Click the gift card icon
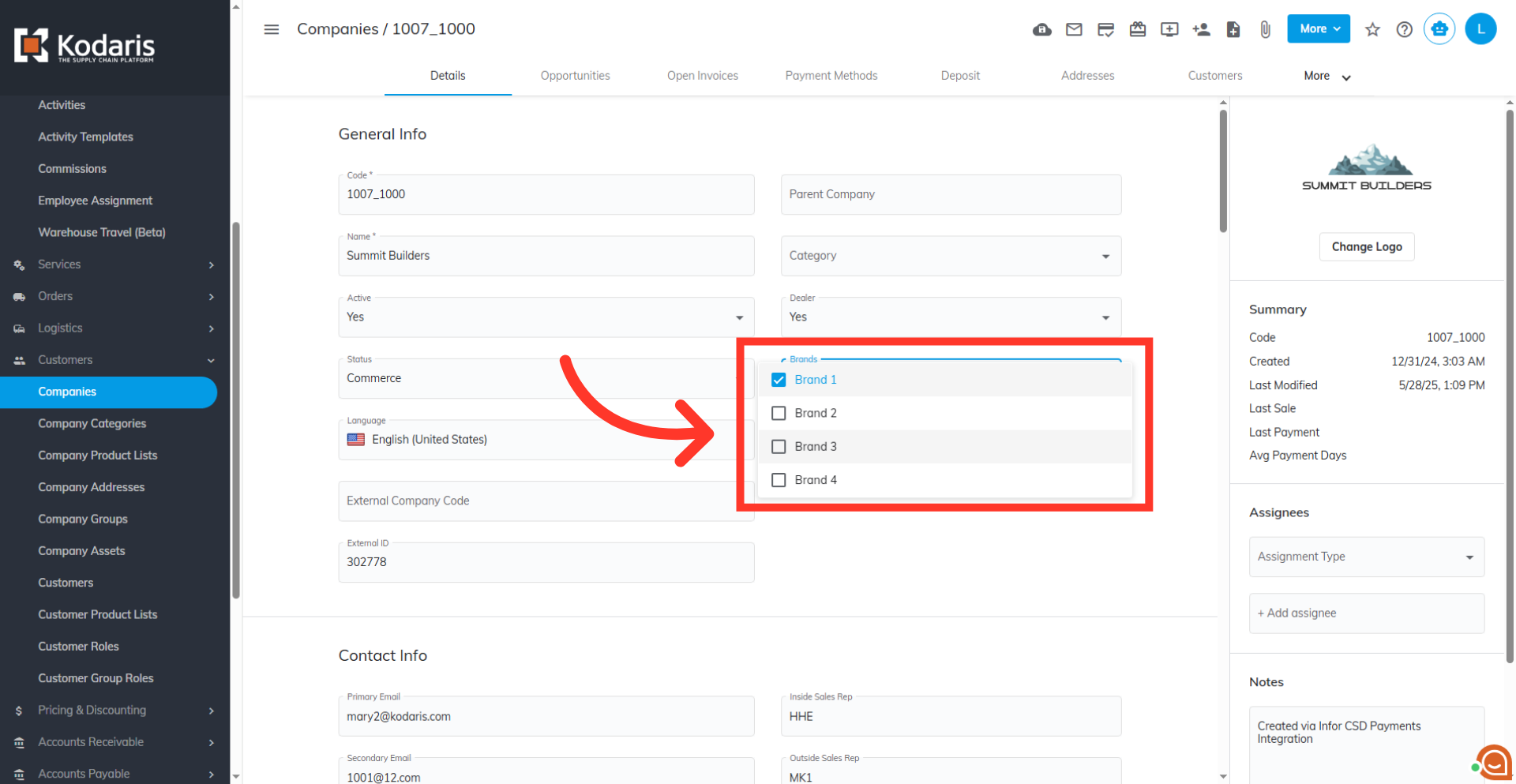This screenshot has width=1516, height=784. point(1138,29)
